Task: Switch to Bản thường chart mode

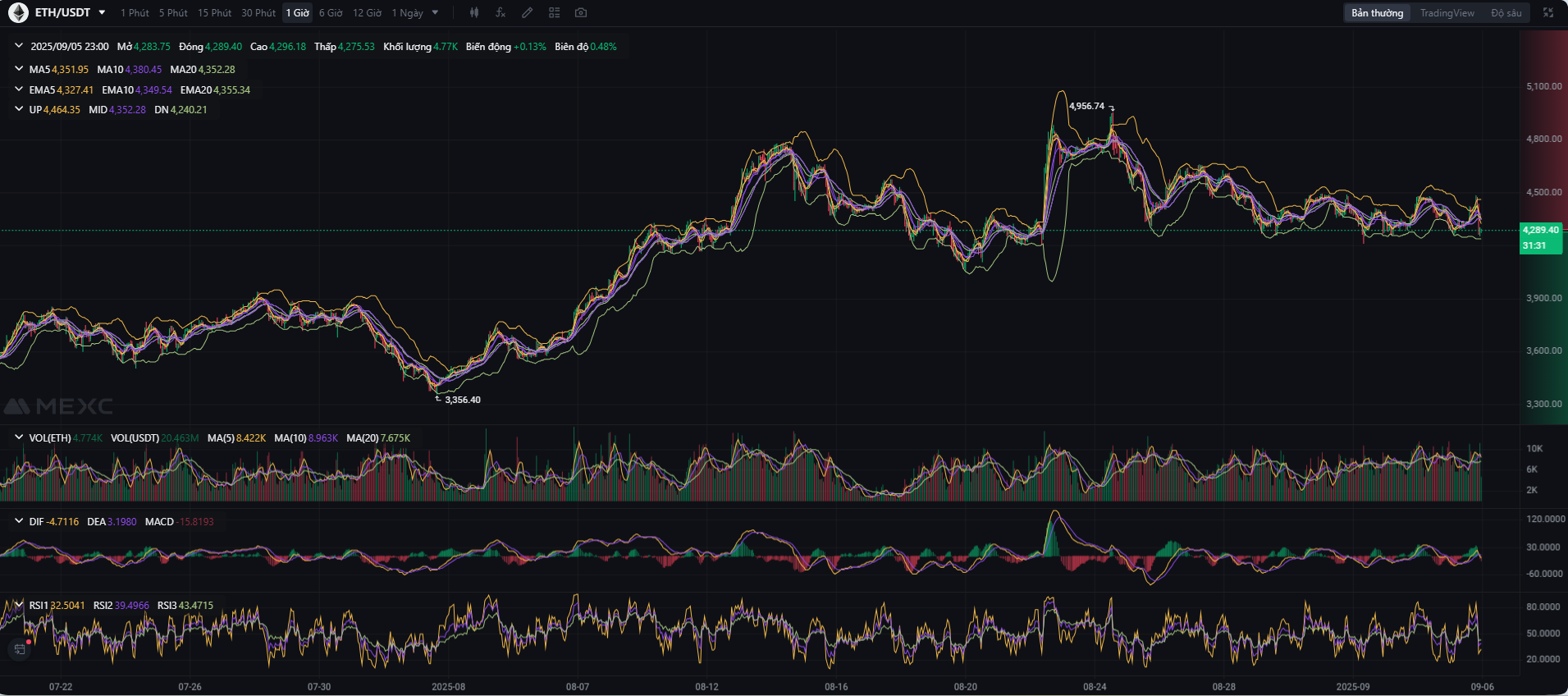Action: point(1377,13)
